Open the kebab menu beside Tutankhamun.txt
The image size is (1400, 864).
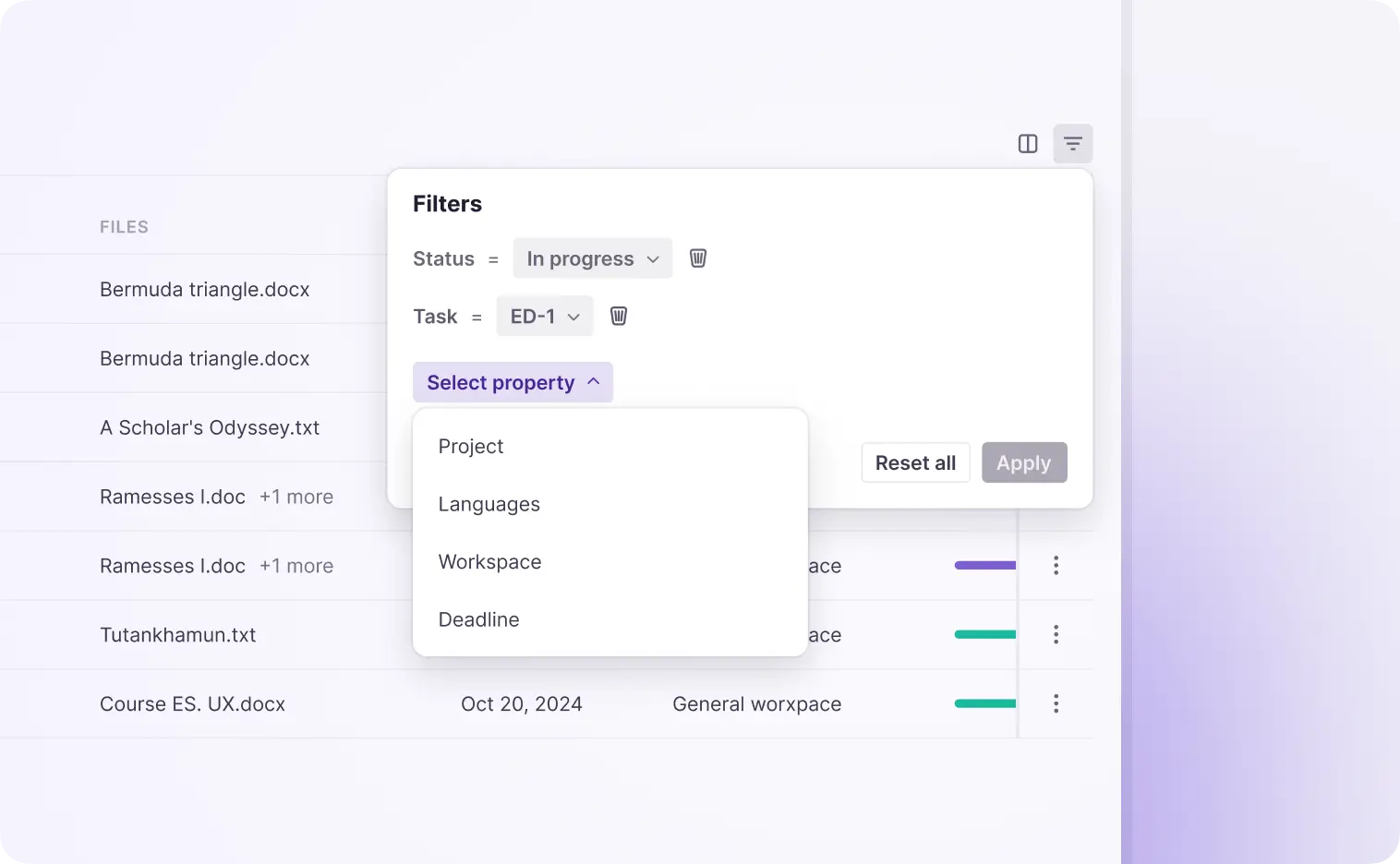click(x=1056, y=634)
